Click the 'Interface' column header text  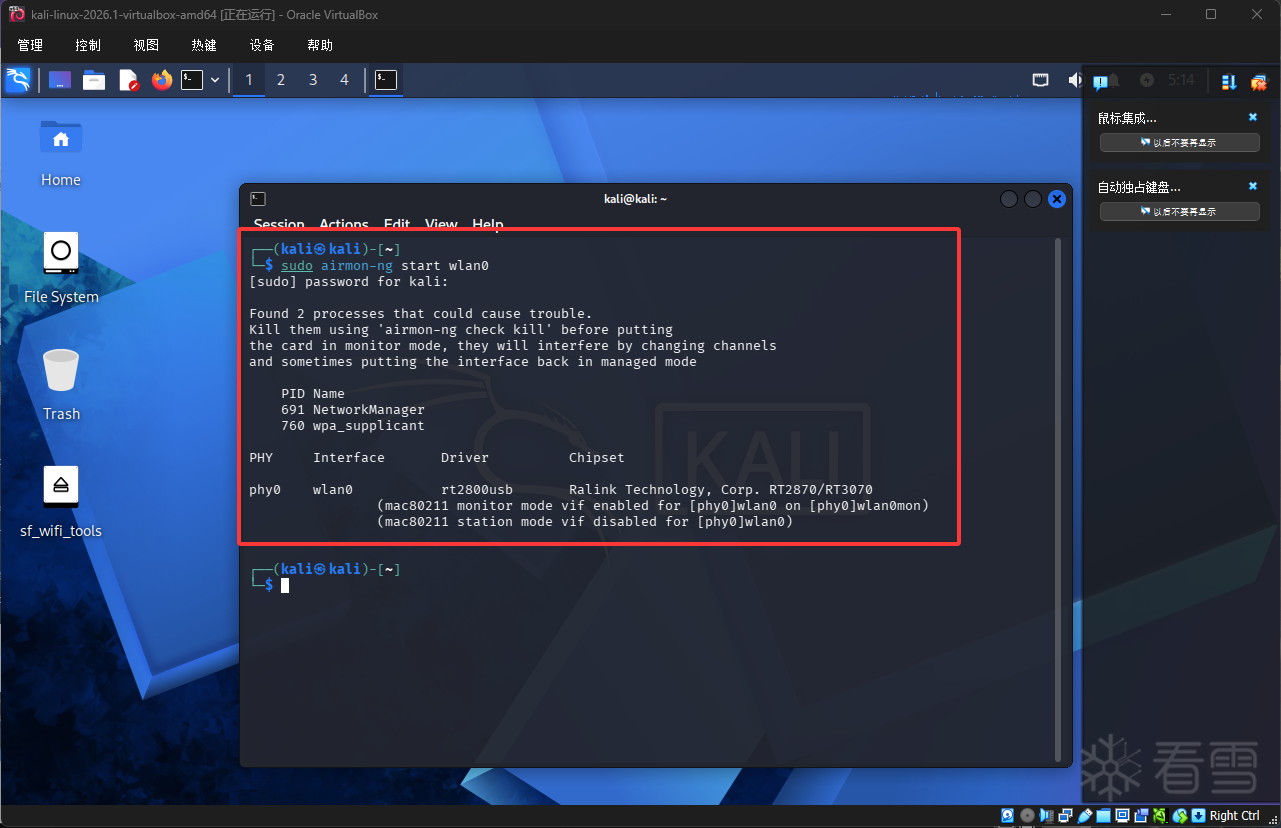[349, 458]
